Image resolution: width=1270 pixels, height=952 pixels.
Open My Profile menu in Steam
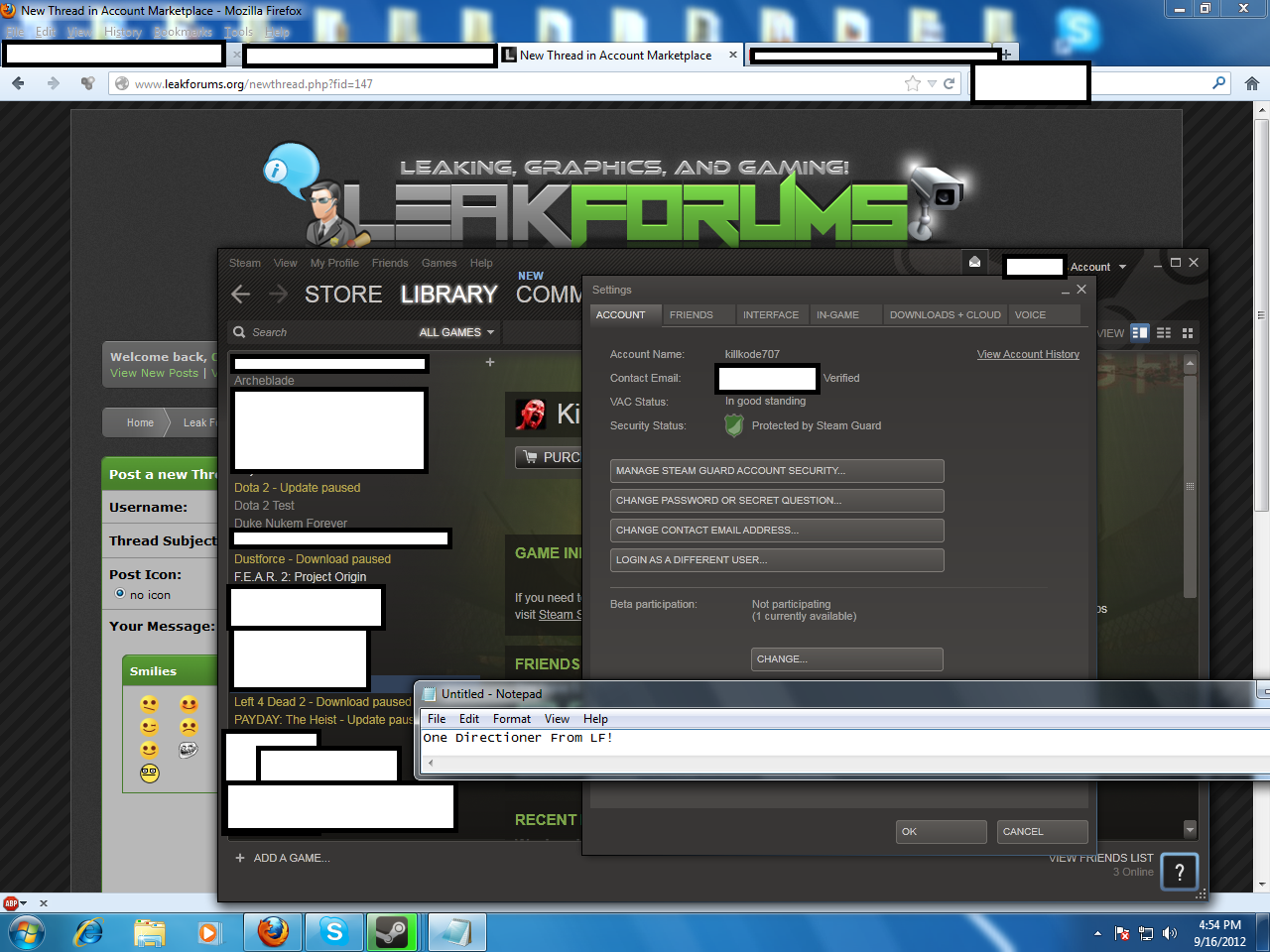click(334, 263)
